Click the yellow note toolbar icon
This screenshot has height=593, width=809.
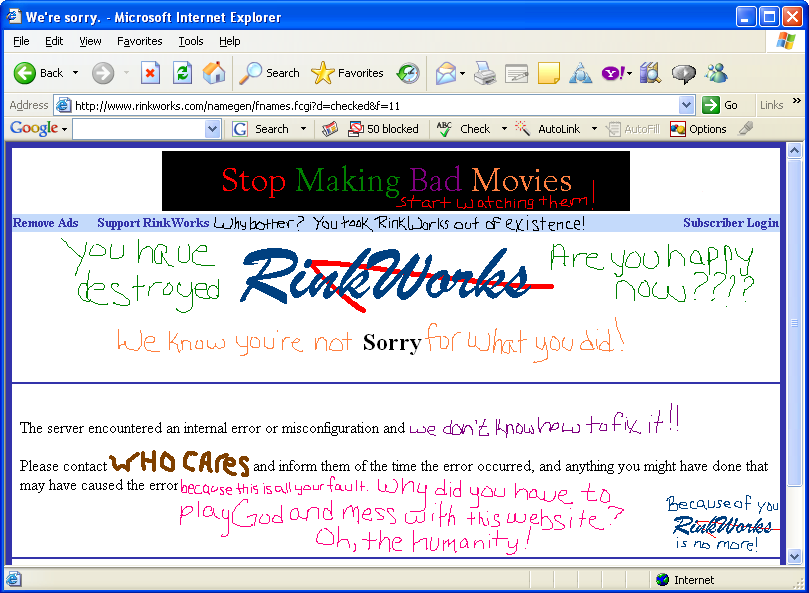pos(548,73)
